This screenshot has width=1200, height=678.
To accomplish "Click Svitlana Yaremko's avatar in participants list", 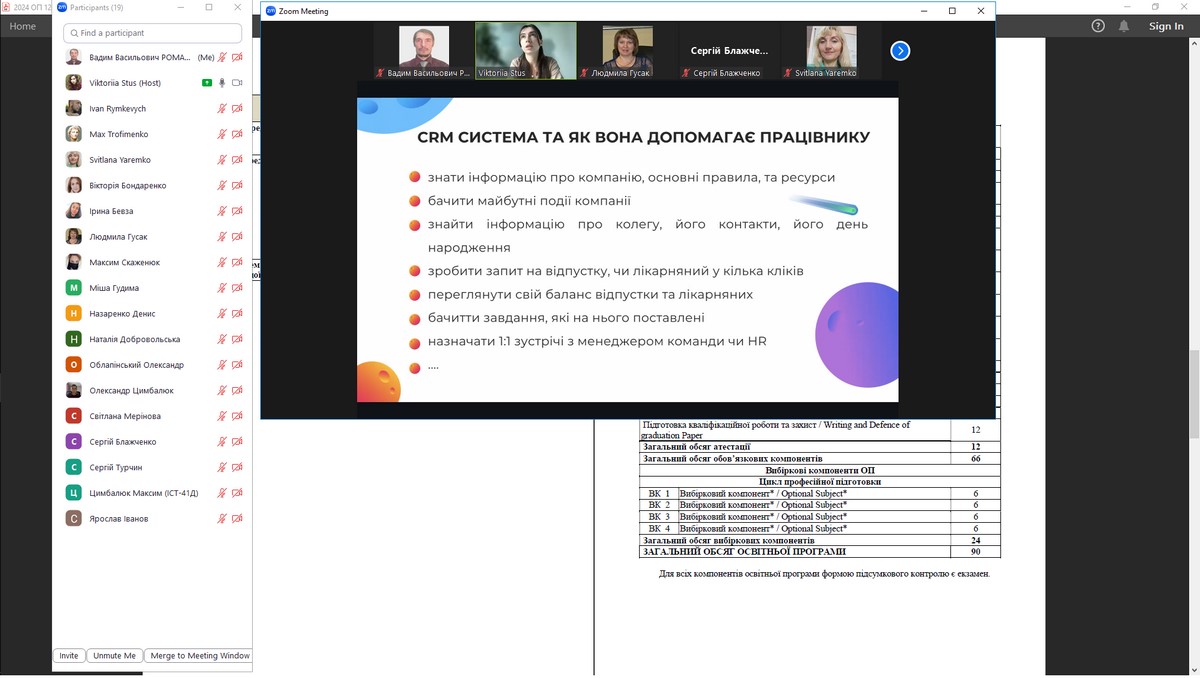I will point(74,160).
